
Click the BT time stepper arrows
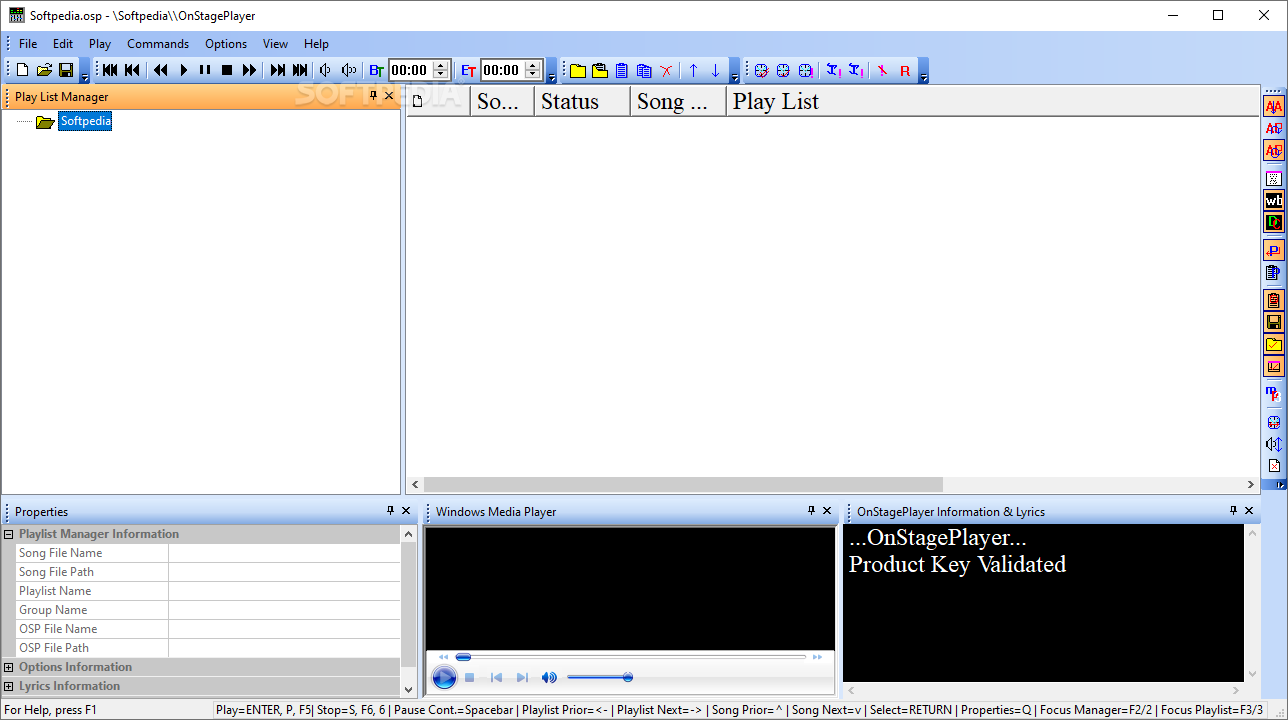click(x=441, y=70)
